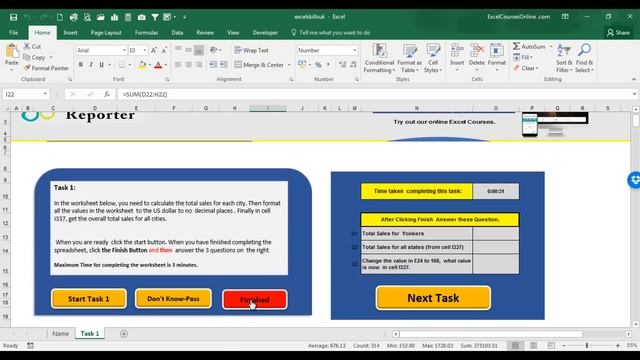The image size is (640, 360).
Task: Open the Merge & Center dropdown arrow
Action: coord(289,65)
